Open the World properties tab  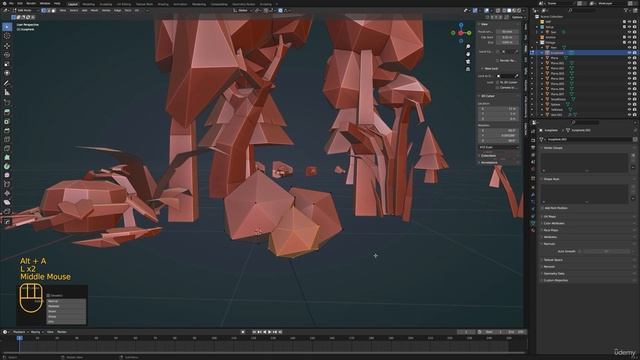533,169
